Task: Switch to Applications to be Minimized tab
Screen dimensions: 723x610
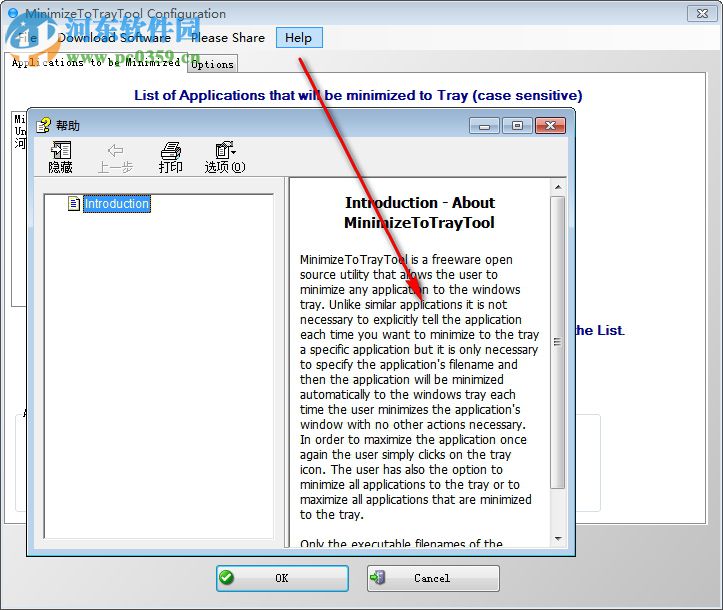Action: click(x=96, y=62)
